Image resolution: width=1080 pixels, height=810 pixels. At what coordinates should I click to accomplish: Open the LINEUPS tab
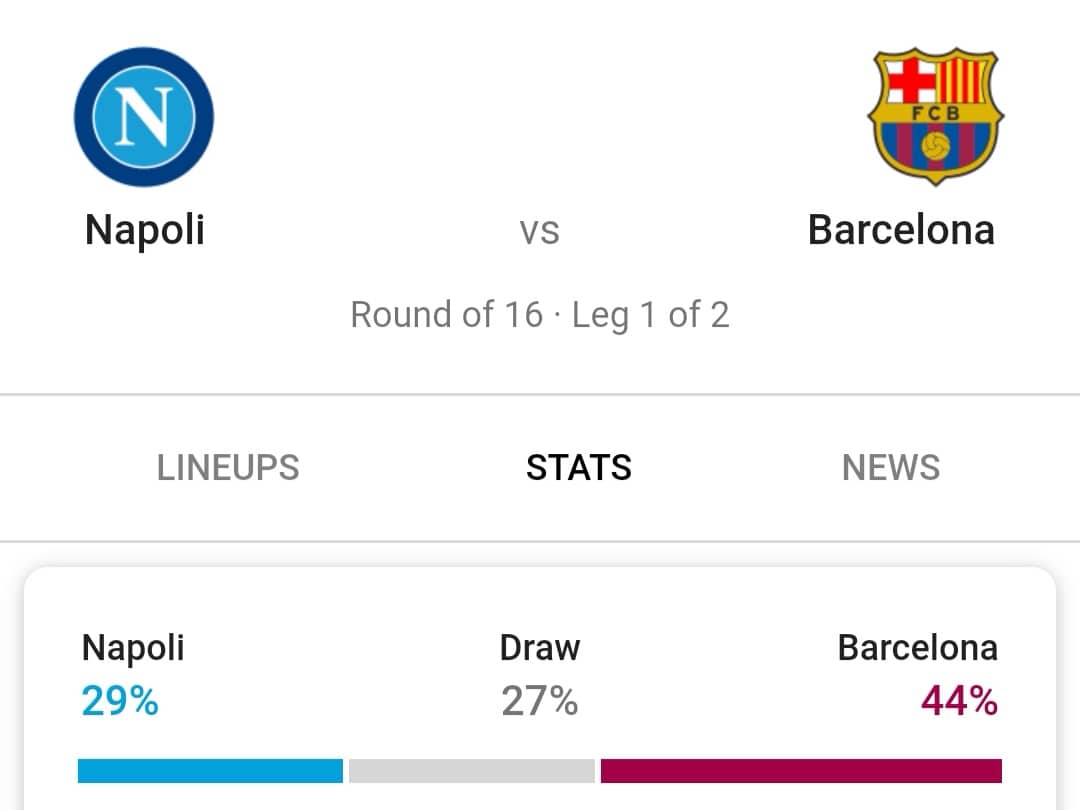click(228, 468)
